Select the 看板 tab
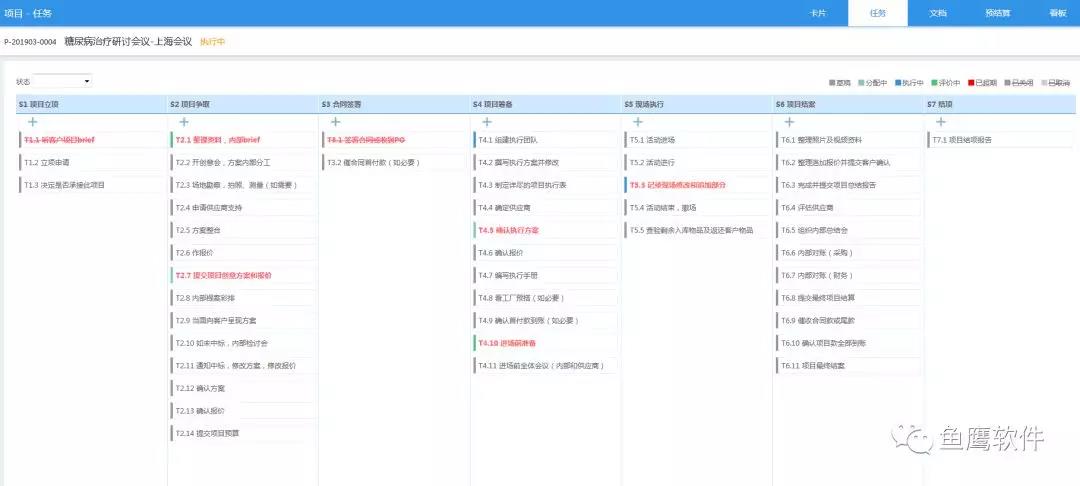 [1057, 13]
